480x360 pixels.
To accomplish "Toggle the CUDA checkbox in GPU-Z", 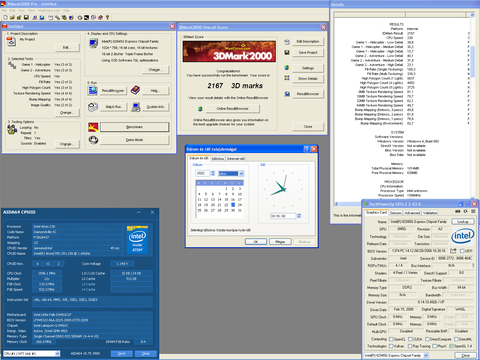I will tap(411, 339).
